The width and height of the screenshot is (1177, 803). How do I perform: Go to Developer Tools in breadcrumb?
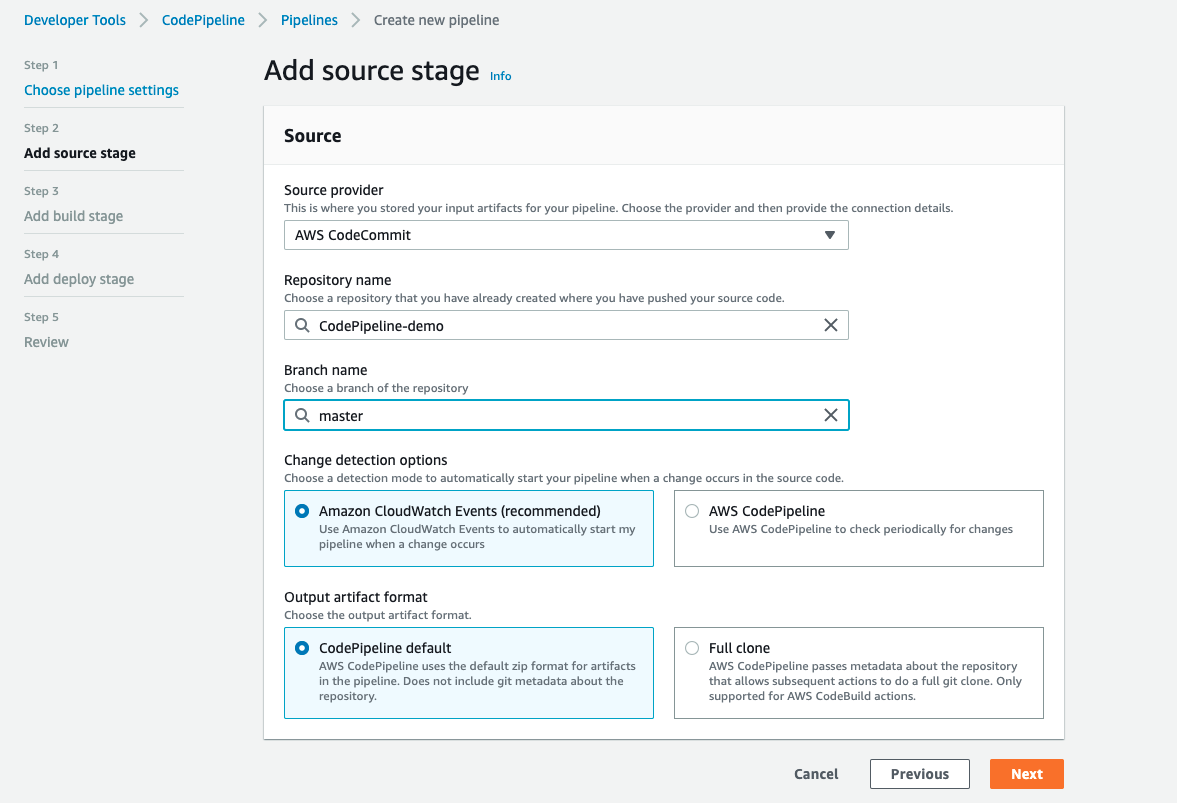point(75,20)
